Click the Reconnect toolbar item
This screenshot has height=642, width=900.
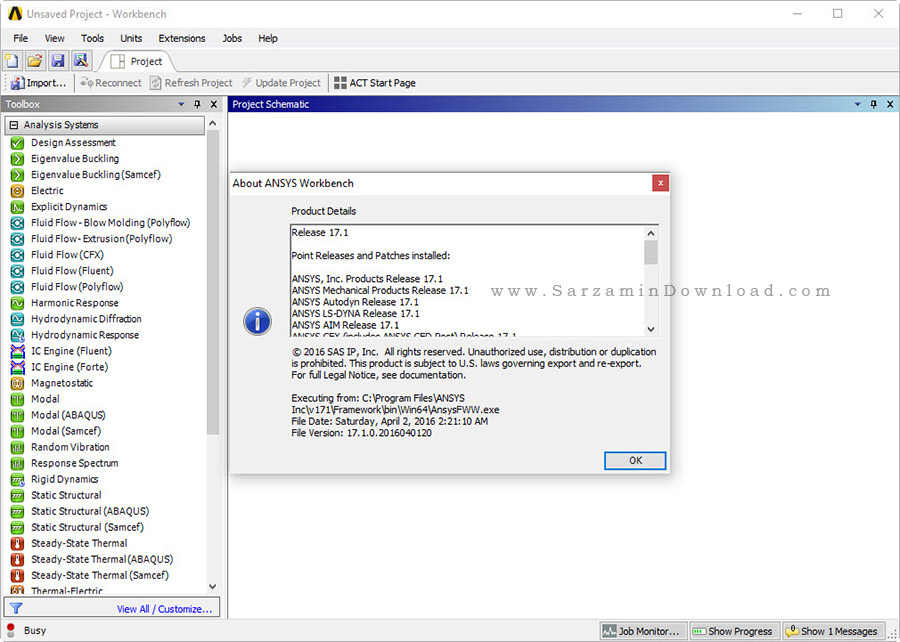coord(111,83)
